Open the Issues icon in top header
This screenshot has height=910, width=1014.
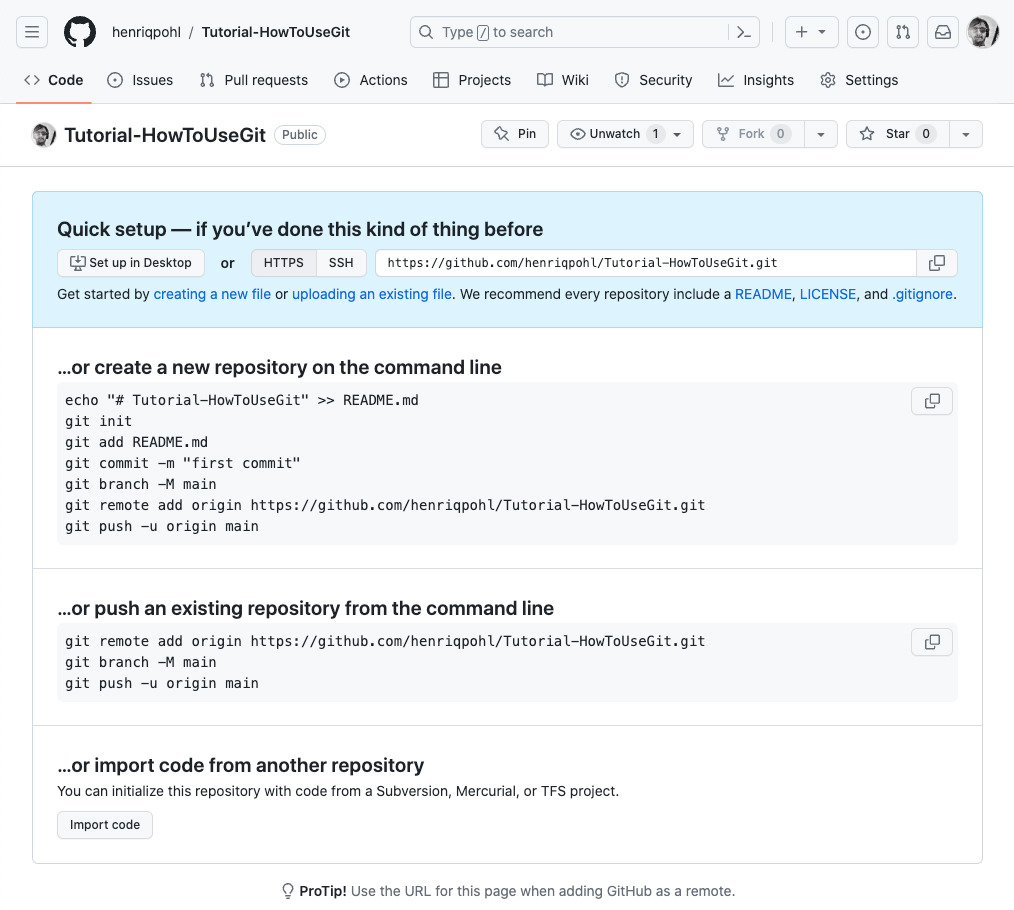[x=863, y=32]
